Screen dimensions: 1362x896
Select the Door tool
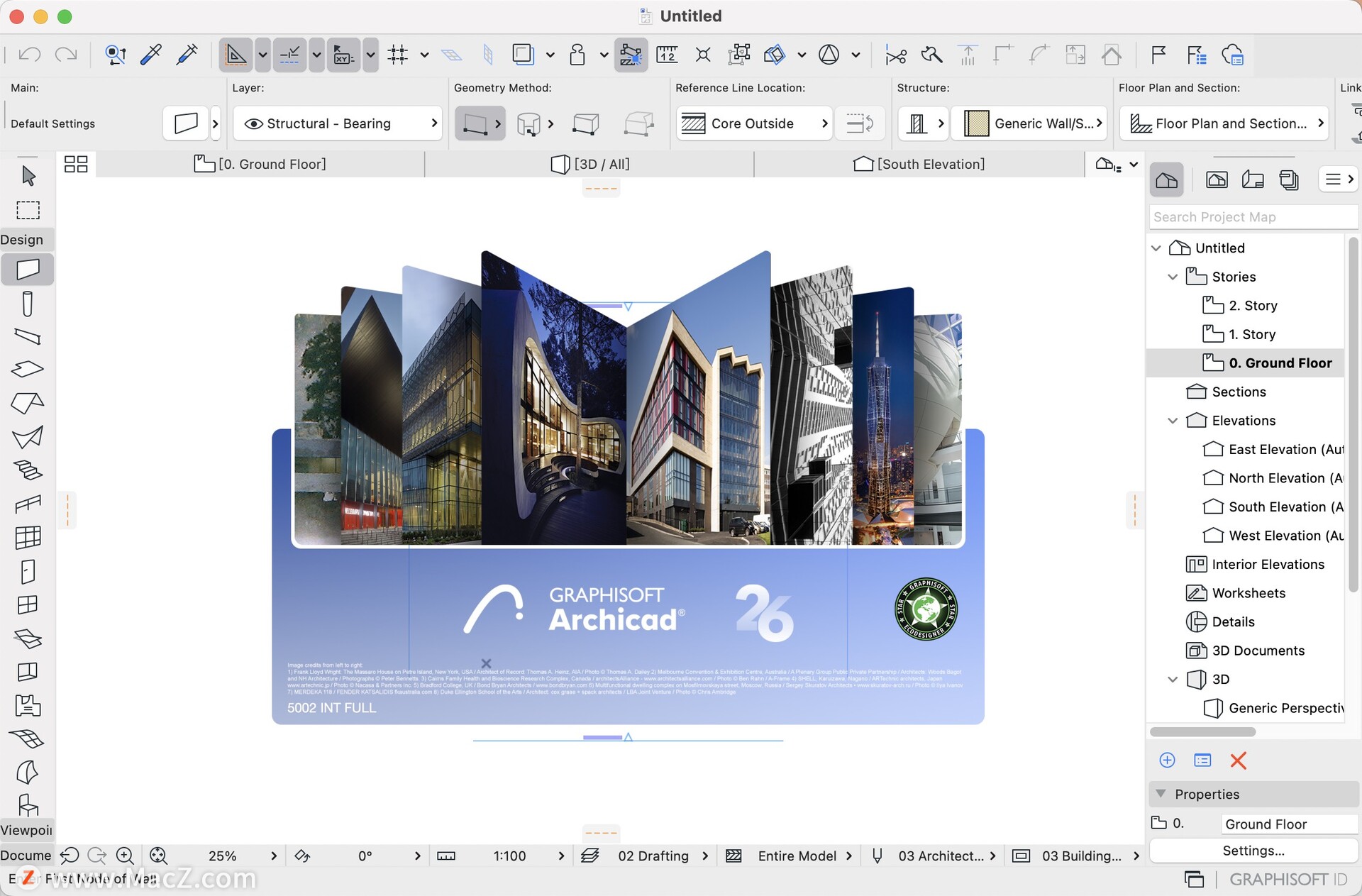pos(28,572)
